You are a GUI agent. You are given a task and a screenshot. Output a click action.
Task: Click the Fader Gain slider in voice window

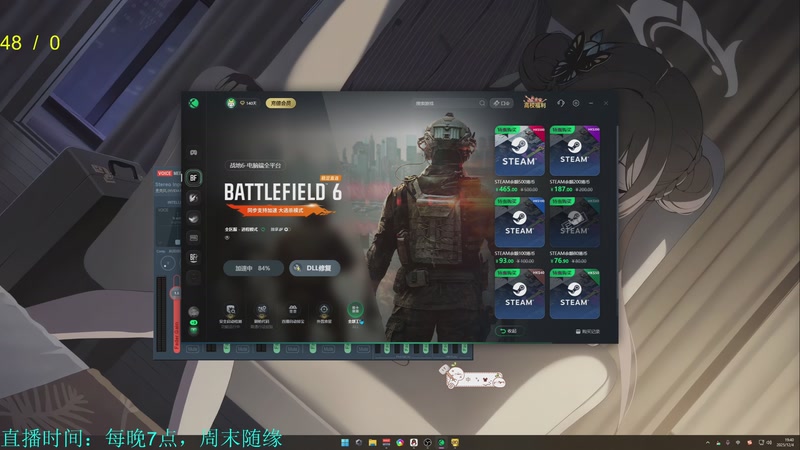point(176,314)
